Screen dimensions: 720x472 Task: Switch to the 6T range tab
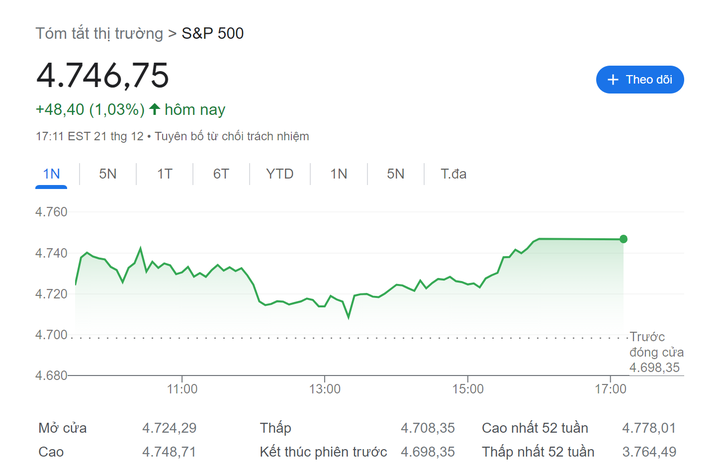tap(221, 174)
